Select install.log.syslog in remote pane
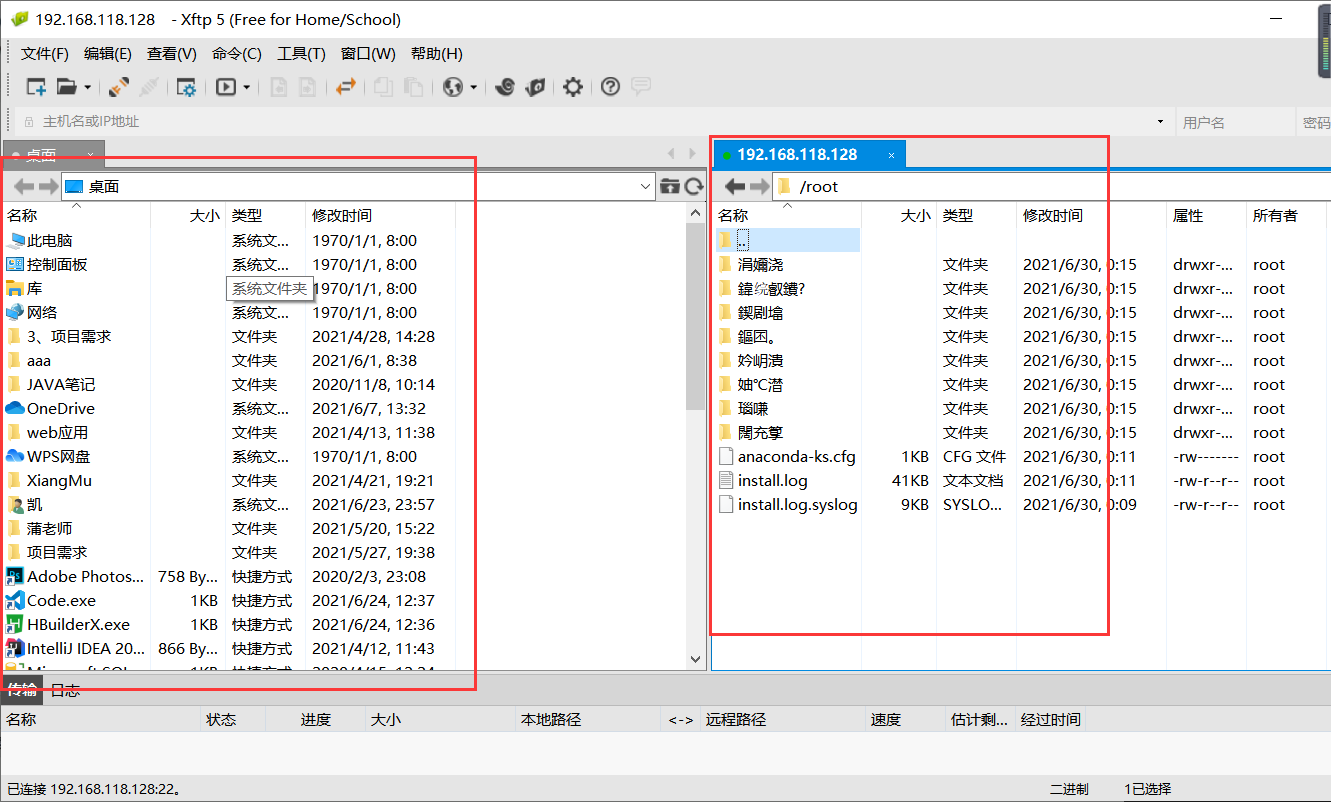Viewport: 1331px width, 802px height. point(787,504)
